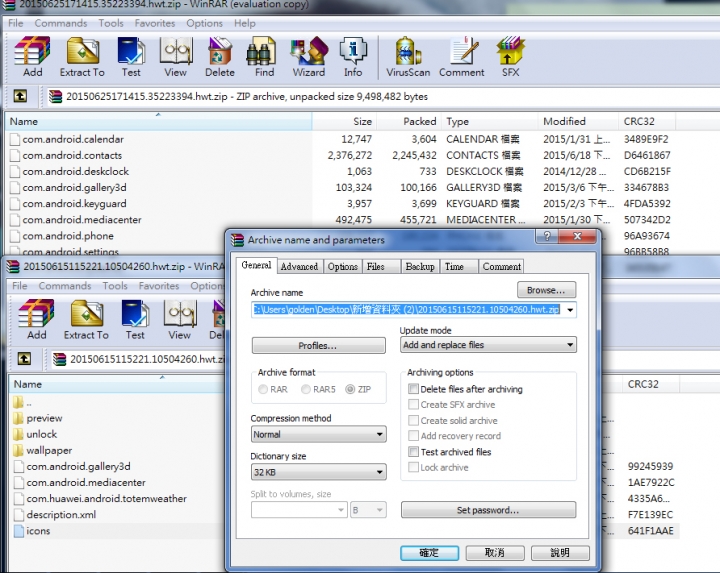Select the wallpaper folder icon
Screen dimensions: 720x573
pyautogui.click(x=18, y=450)
